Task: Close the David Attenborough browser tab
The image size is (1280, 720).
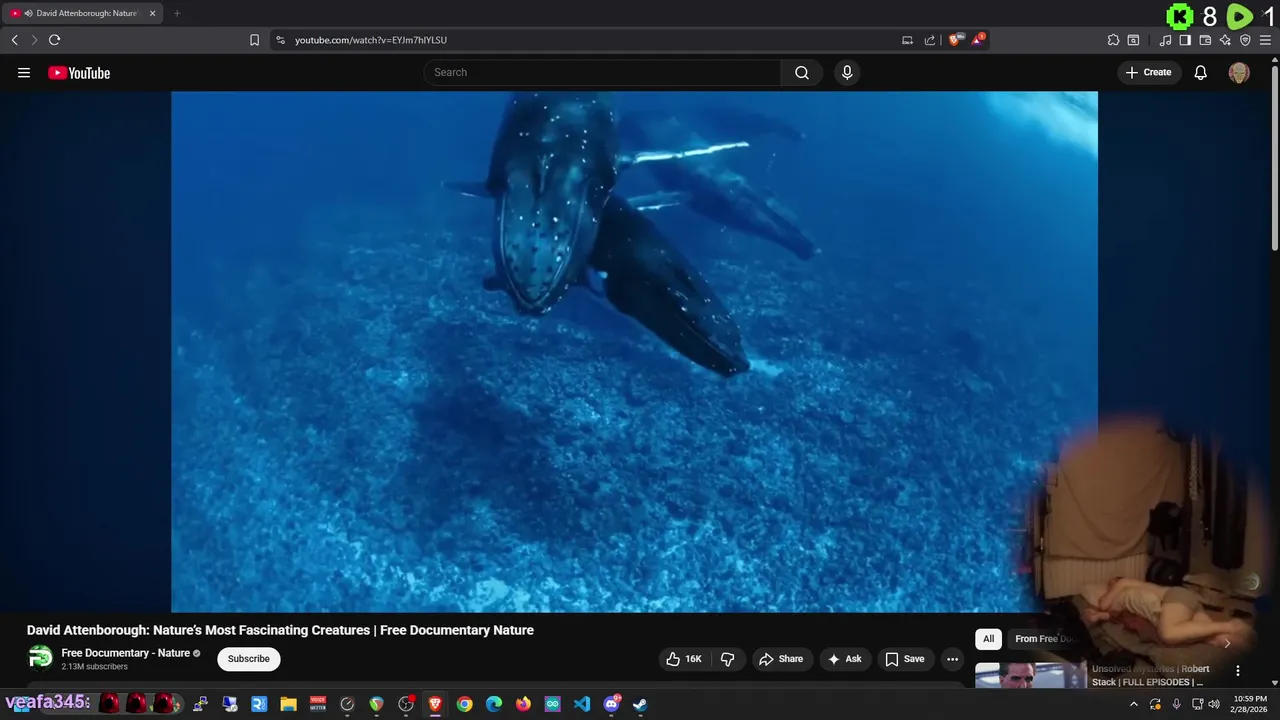Action: coord(152,13)
